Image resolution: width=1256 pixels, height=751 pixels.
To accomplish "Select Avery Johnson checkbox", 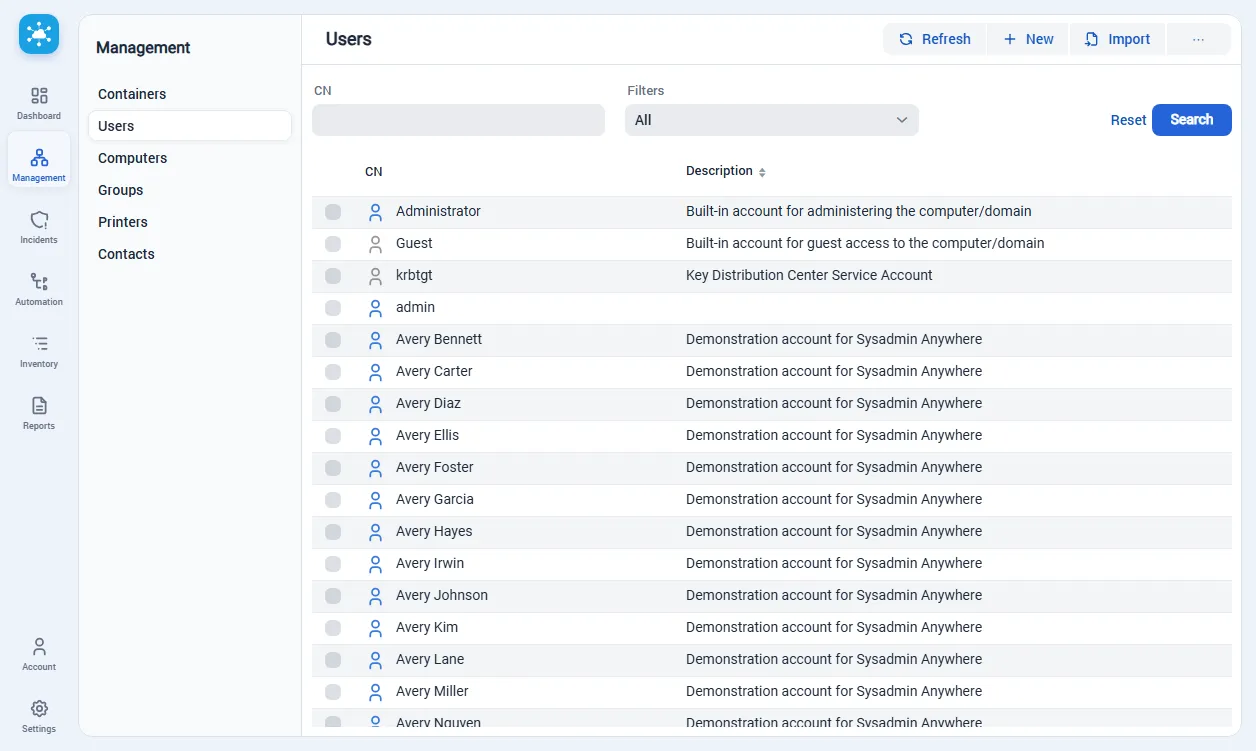I will click(333, 596).
